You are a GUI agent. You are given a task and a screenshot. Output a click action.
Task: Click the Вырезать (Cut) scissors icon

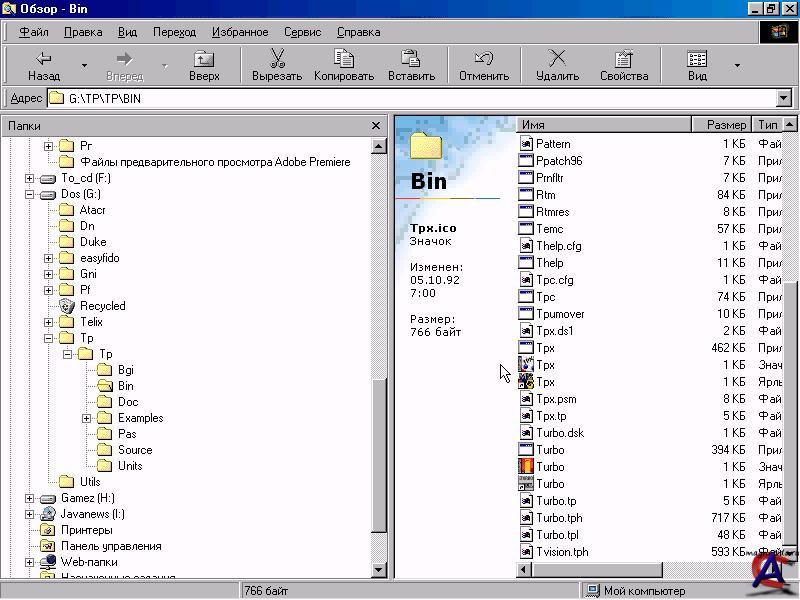coord(277,59)
